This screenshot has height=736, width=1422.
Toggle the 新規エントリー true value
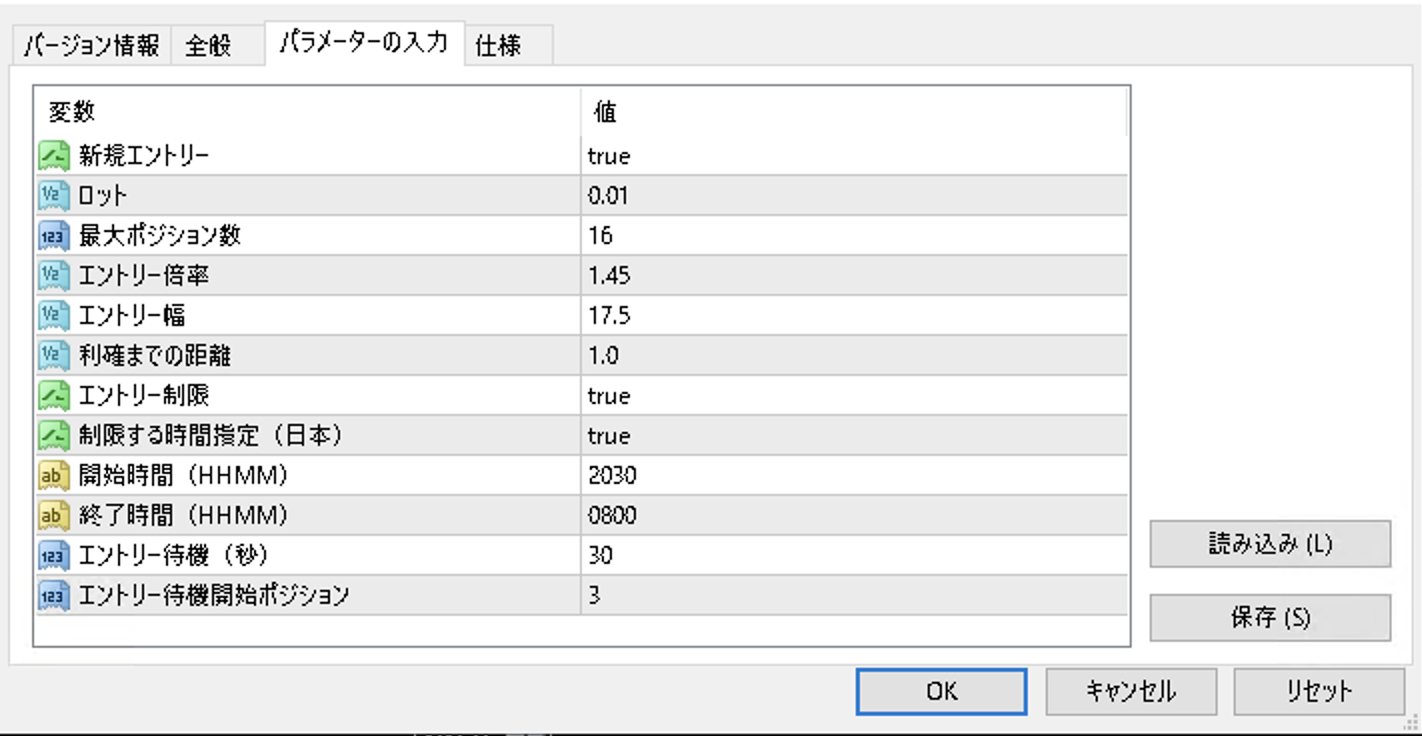[609, 156]
